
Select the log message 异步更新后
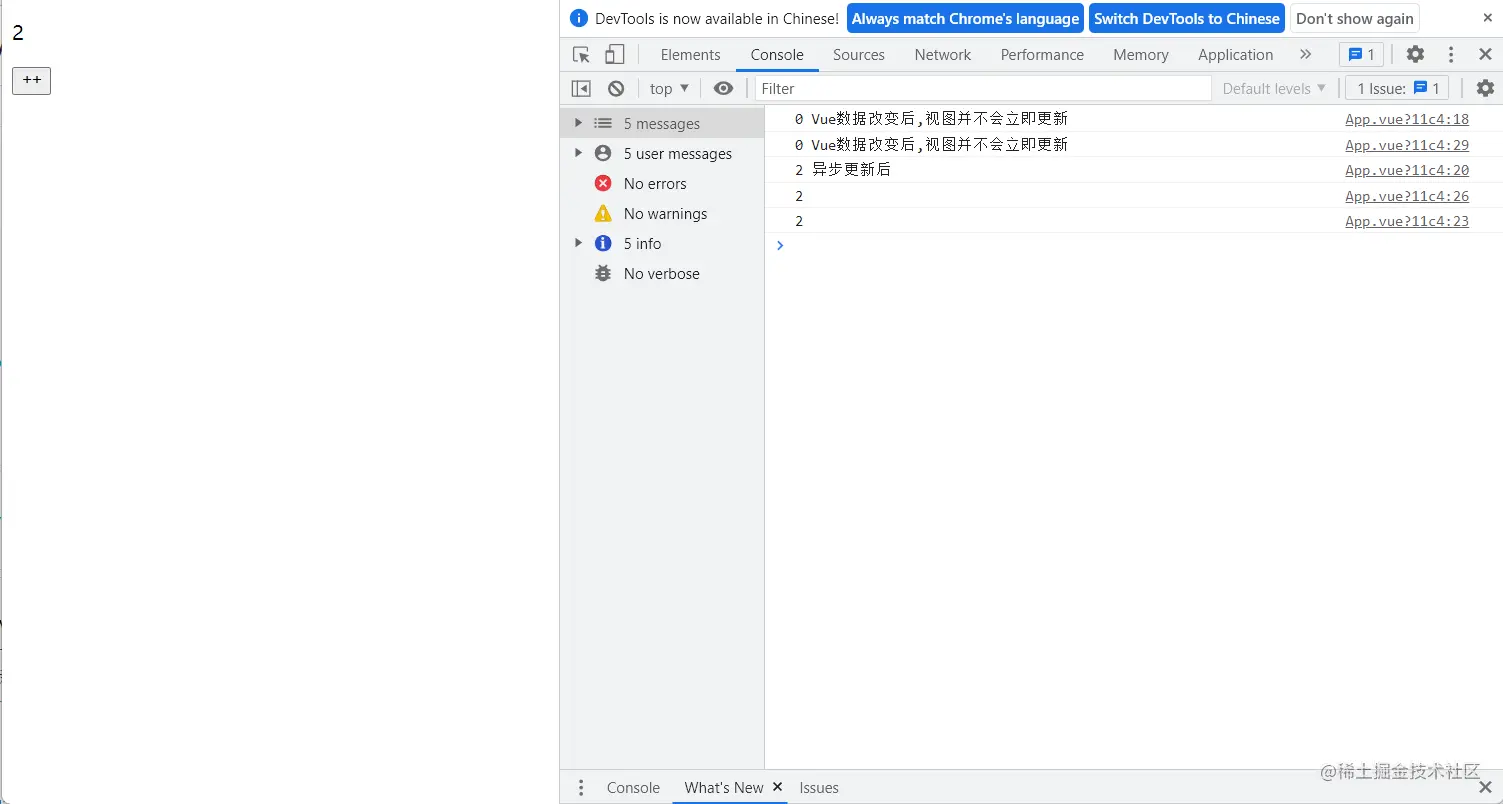point(851,170)
